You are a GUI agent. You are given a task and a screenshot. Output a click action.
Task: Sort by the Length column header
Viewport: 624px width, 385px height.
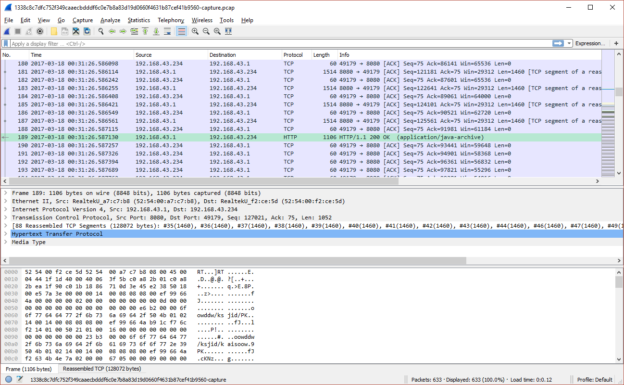click(324, 55)
